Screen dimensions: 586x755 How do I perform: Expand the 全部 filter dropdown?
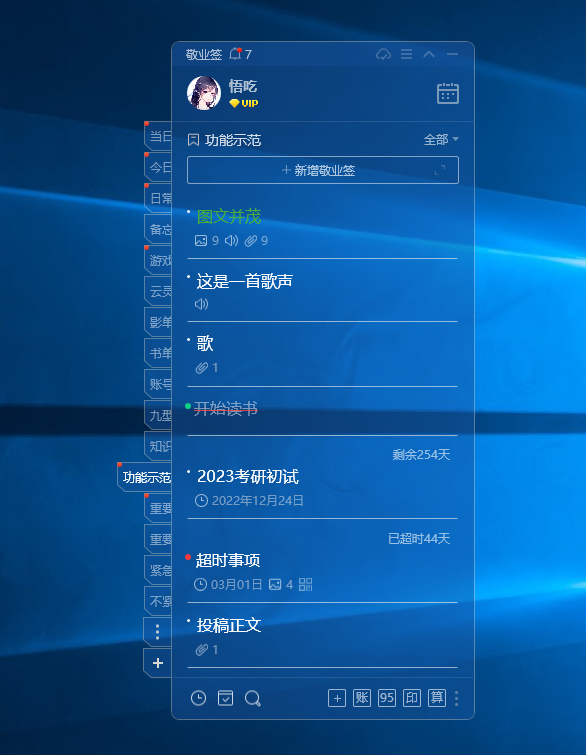[441, 140]
